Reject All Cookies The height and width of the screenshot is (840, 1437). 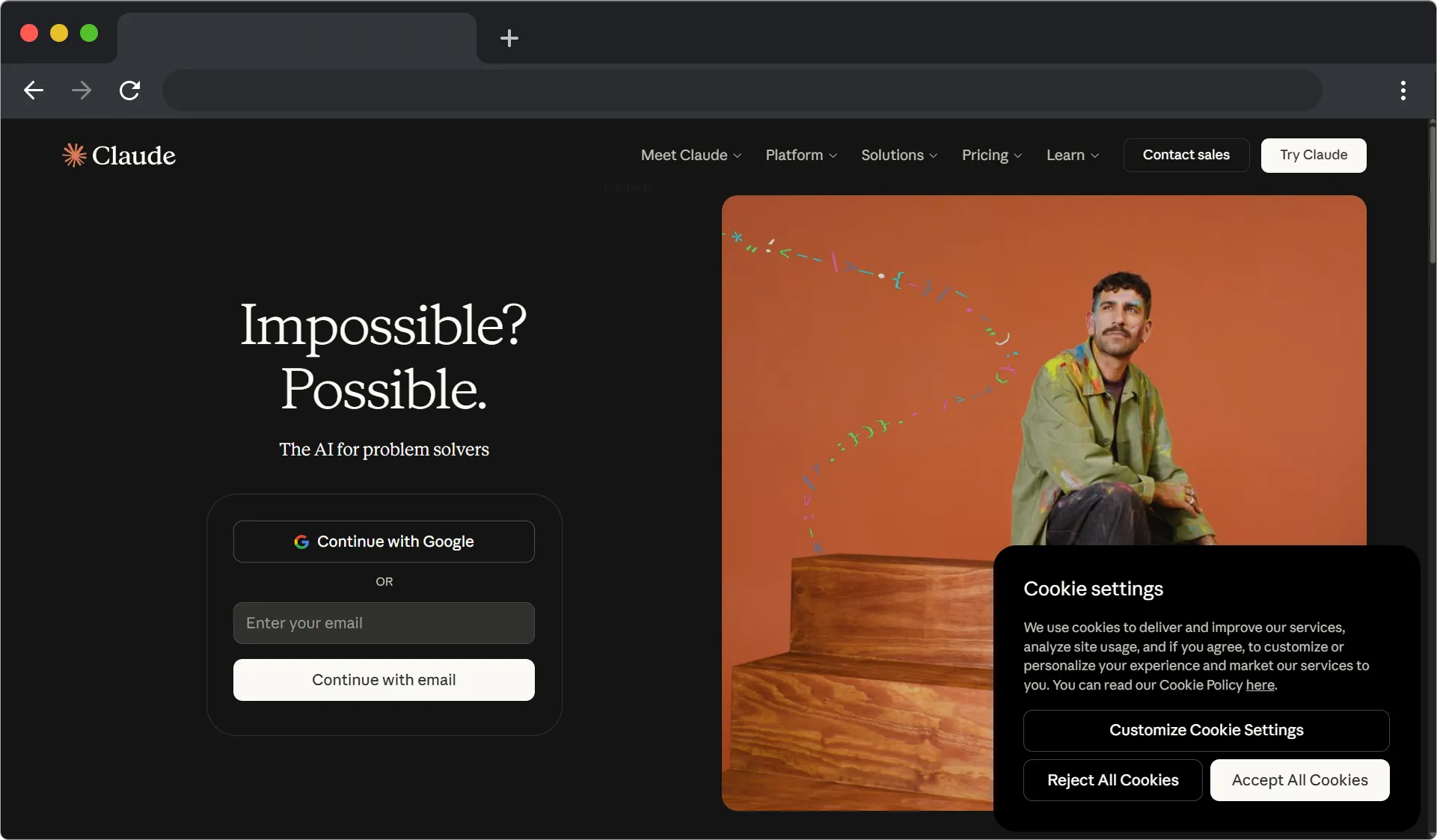[1112, 780]
